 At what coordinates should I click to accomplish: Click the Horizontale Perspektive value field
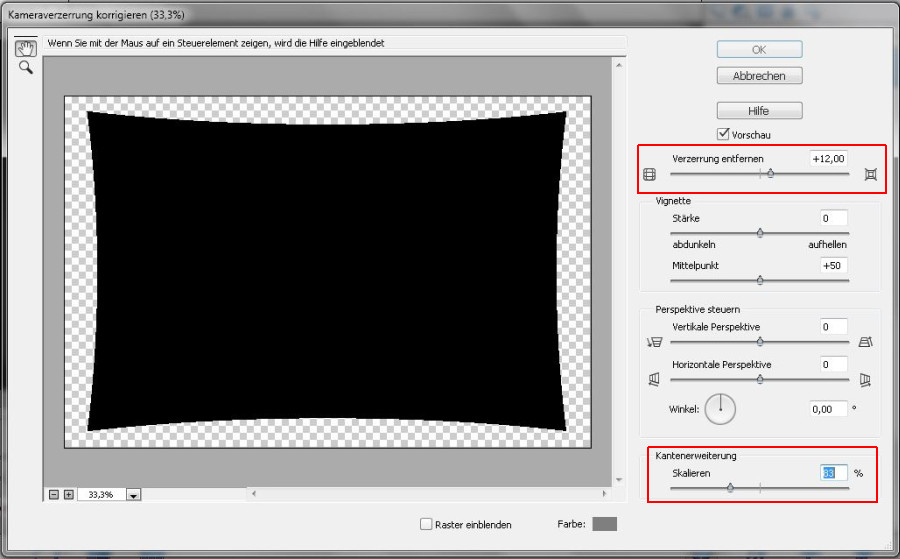coord(834,364)
